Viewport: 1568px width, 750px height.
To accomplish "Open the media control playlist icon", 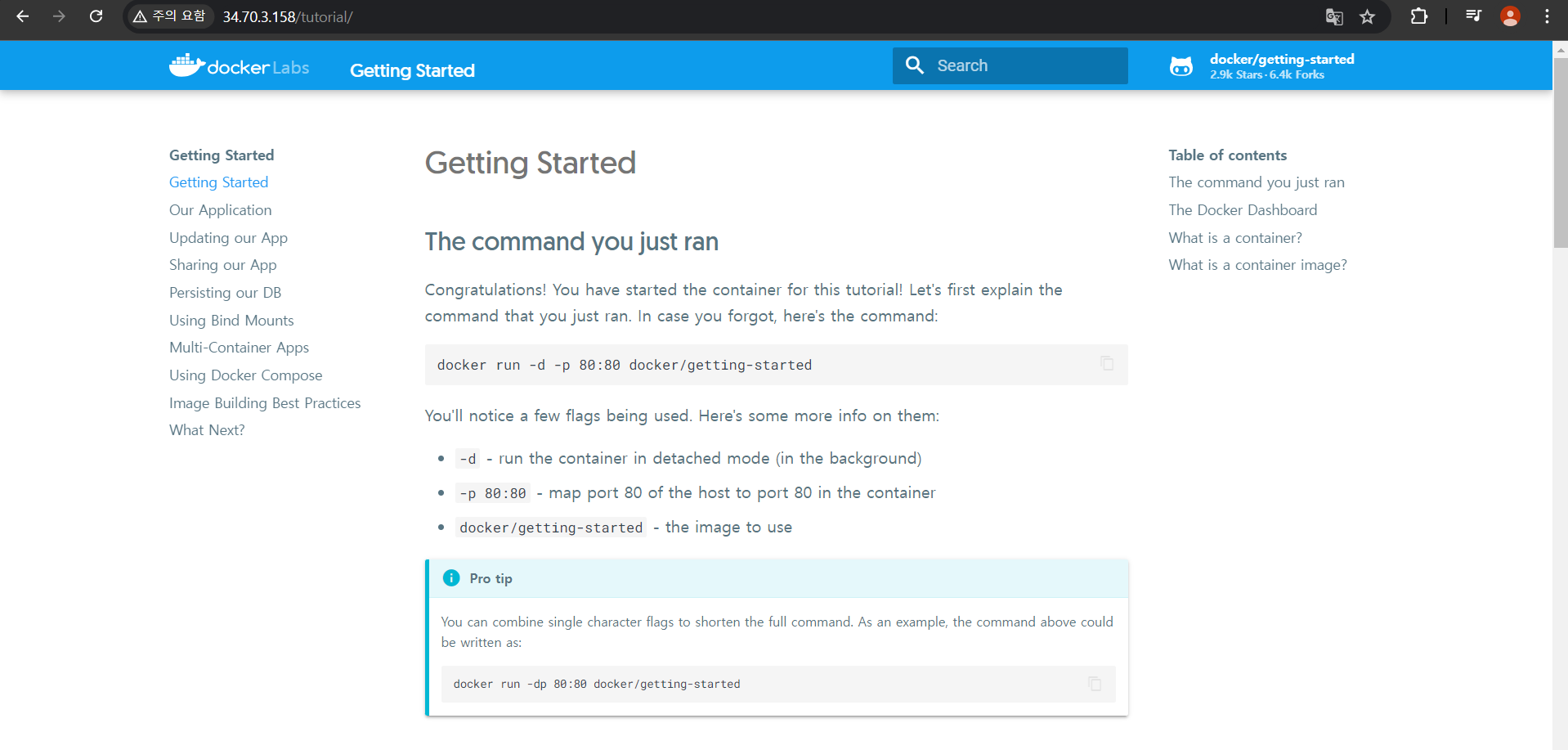I will coord(1473,16).
